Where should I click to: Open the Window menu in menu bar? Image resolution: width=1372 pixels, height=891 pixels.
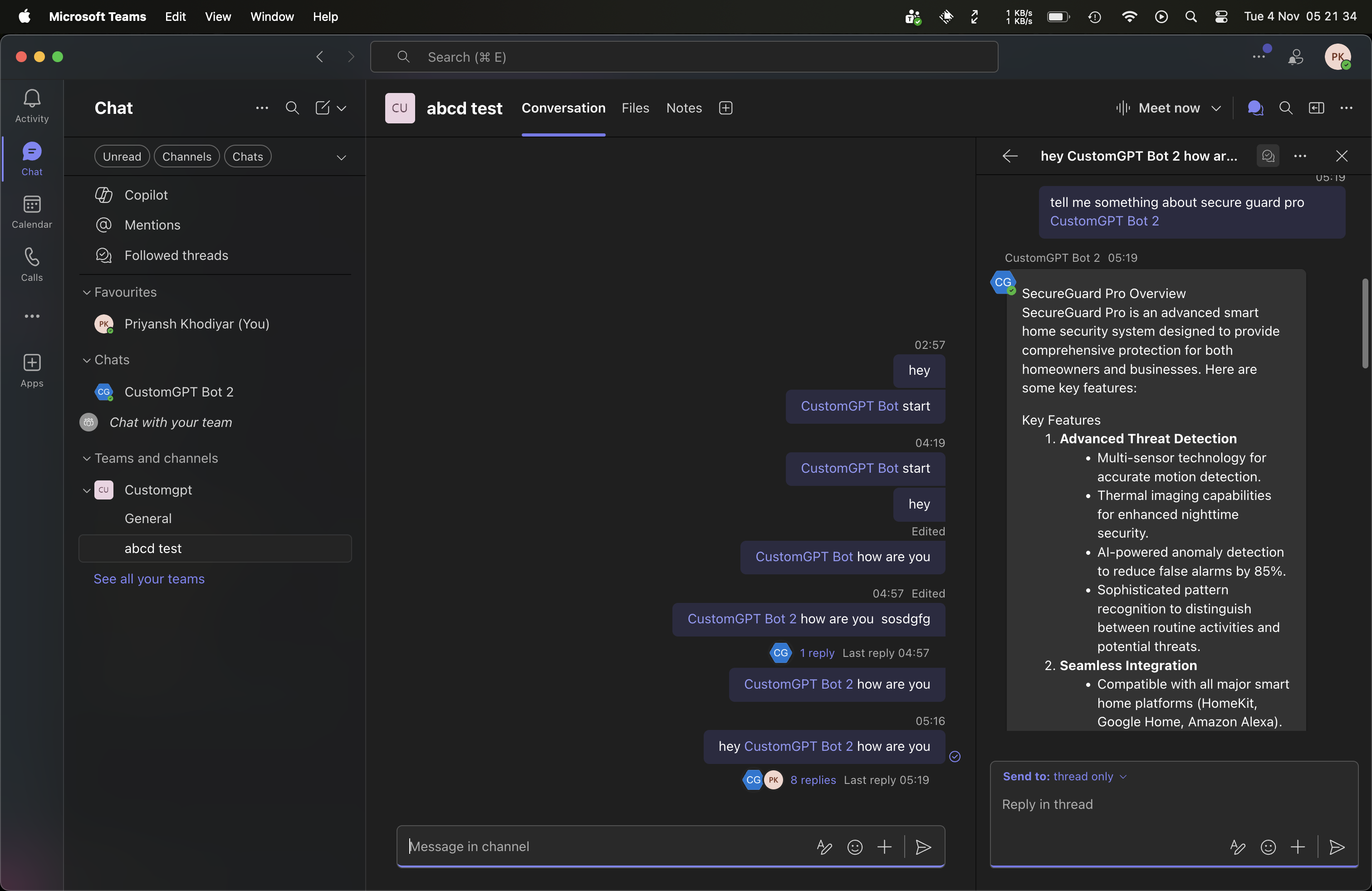click(271, 16)
